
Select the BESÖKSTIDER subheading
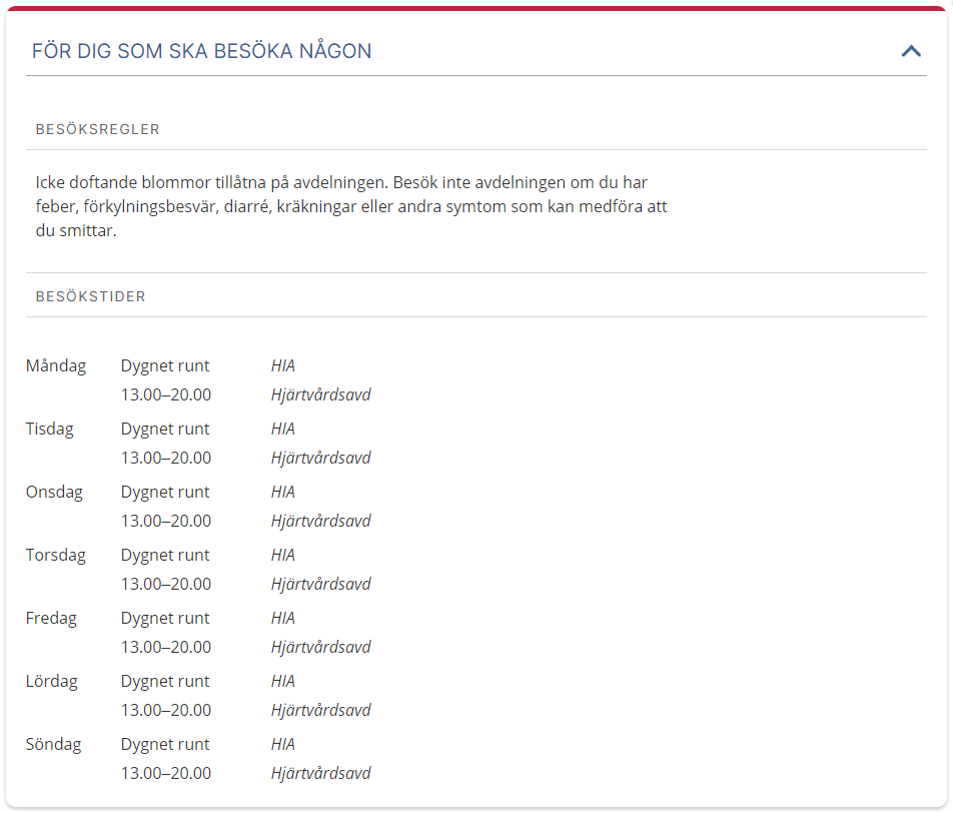tap(91, 297)
